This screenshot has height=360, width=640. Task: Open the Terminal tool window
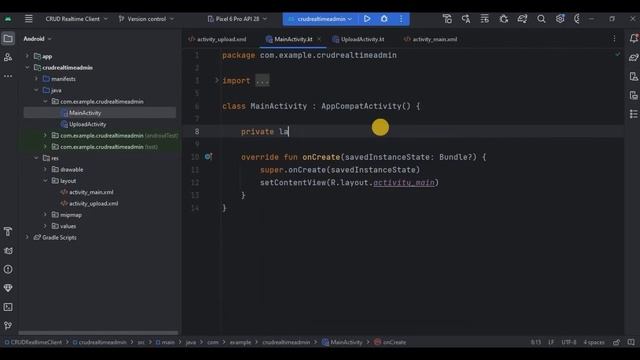8,307
